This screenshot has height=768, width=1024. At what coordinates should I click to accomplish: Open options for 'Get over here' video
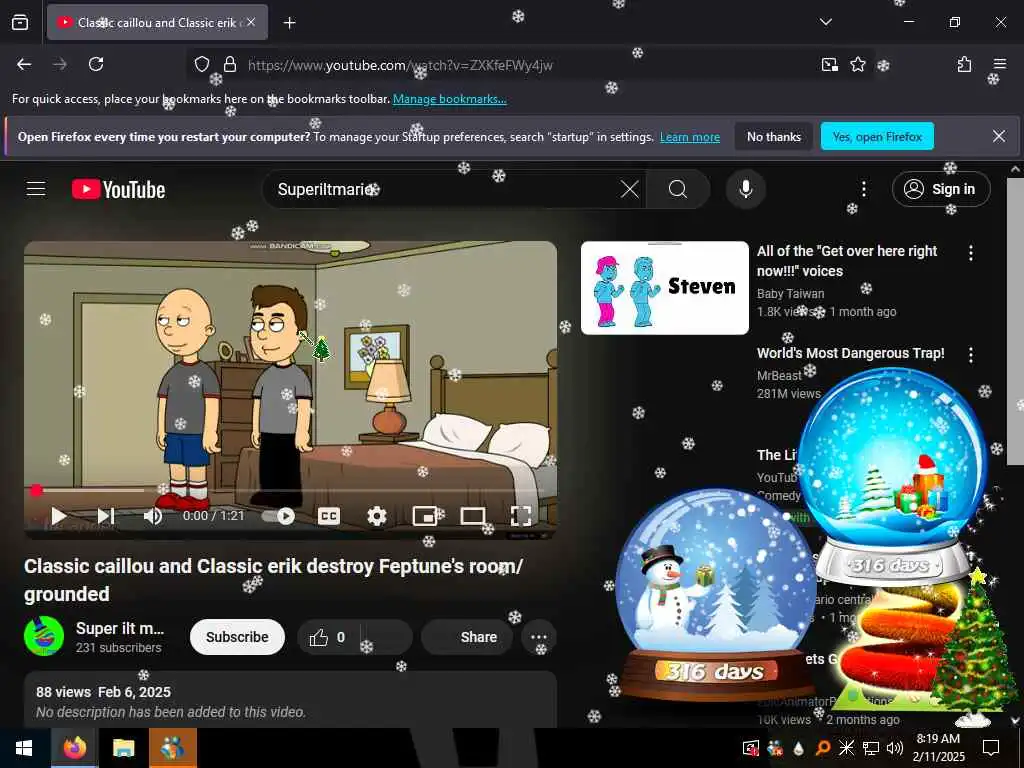[970, 253]
